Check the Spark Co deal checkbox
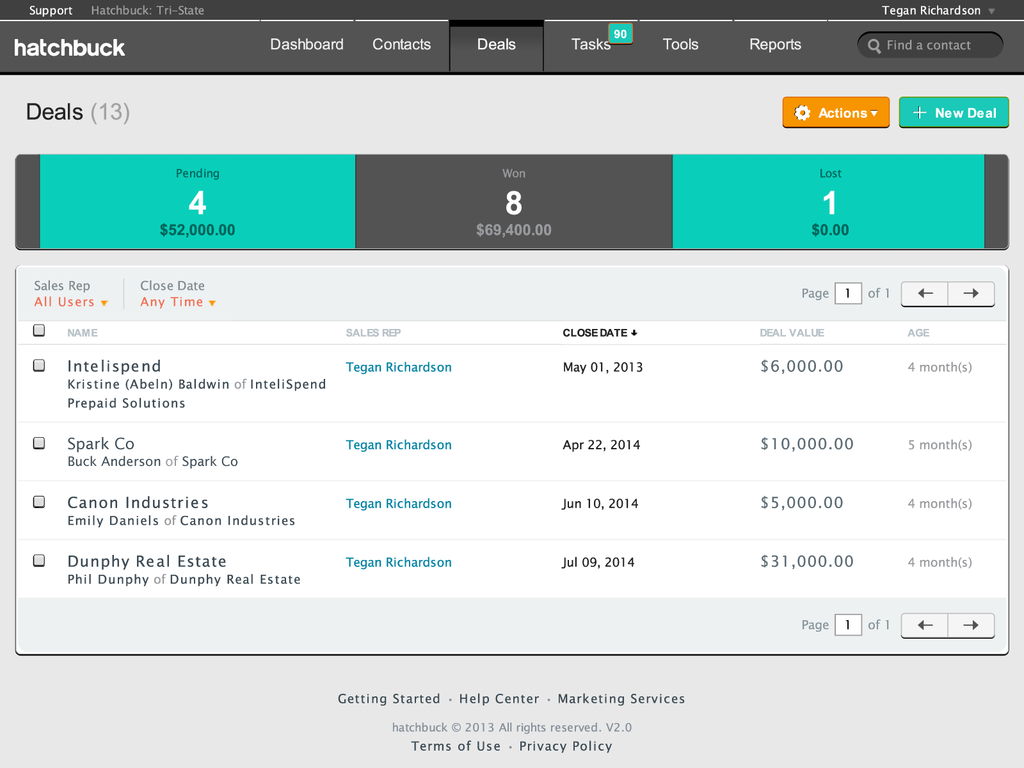Image resolution: width=1024 pixels, height=768 pixels. click(39, 443)
